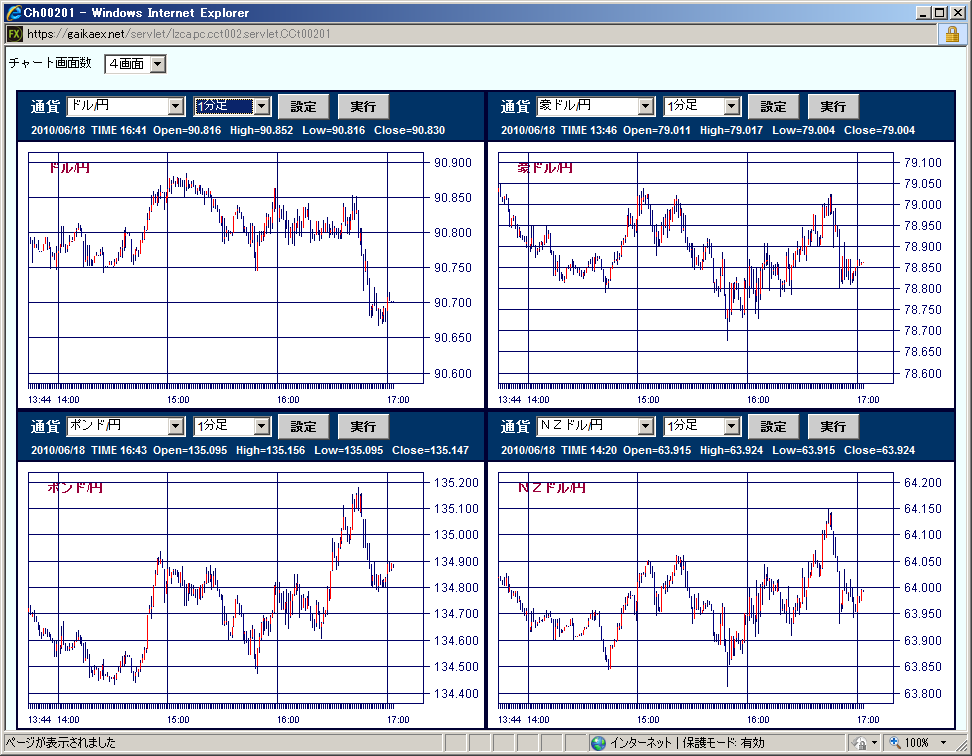The image size is (972, 756).
Task: Click the Internet Explorer logo in title bar
Action: [x=13, y=13]
